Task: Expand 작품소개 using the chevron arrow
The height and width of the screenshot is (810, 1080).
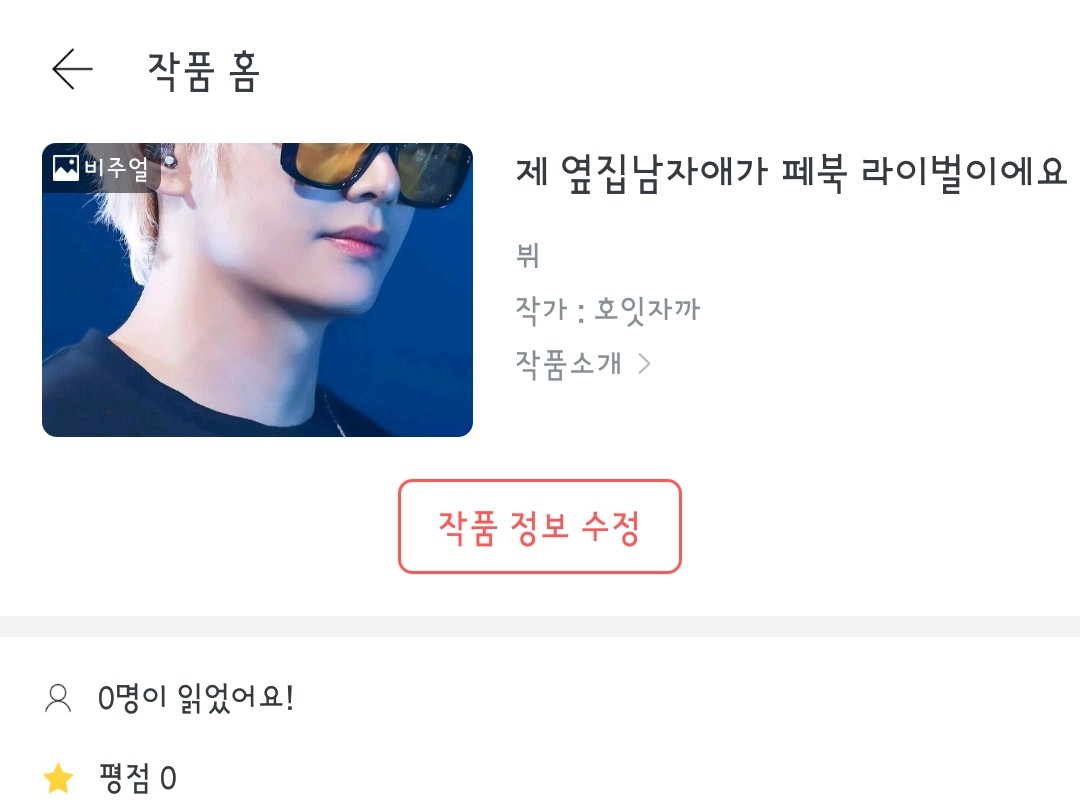Action: [644, 363]
